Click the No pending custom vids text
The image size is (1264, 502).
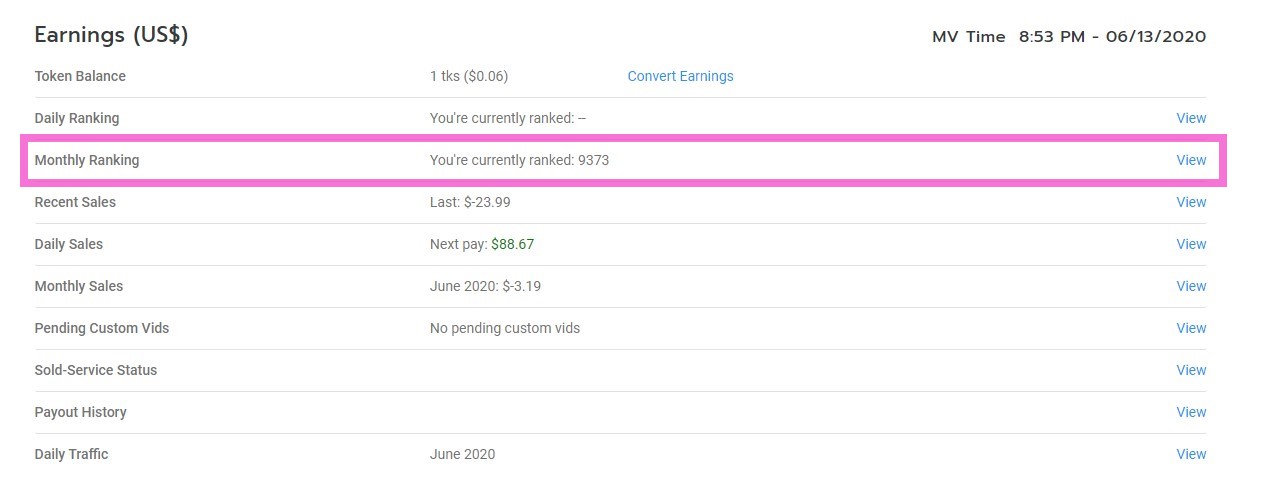coord(504,328)
